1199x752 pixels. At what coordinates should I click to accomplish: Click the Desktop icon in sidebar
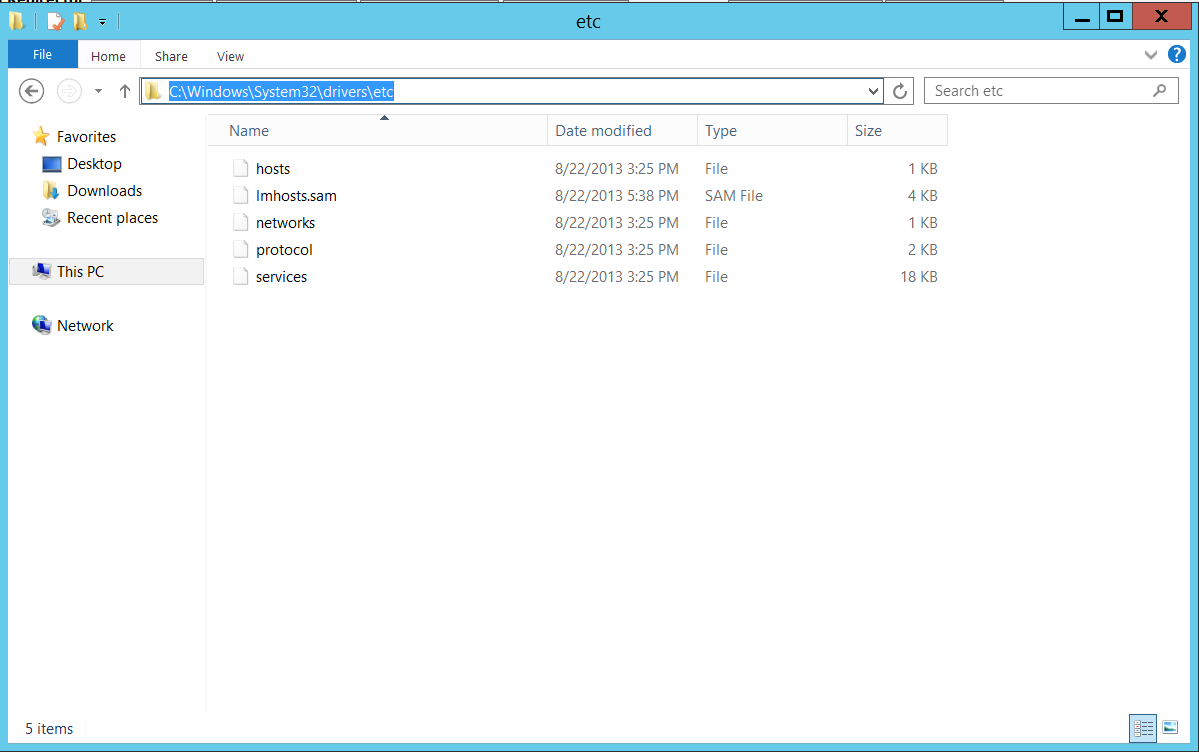[51, 164]
